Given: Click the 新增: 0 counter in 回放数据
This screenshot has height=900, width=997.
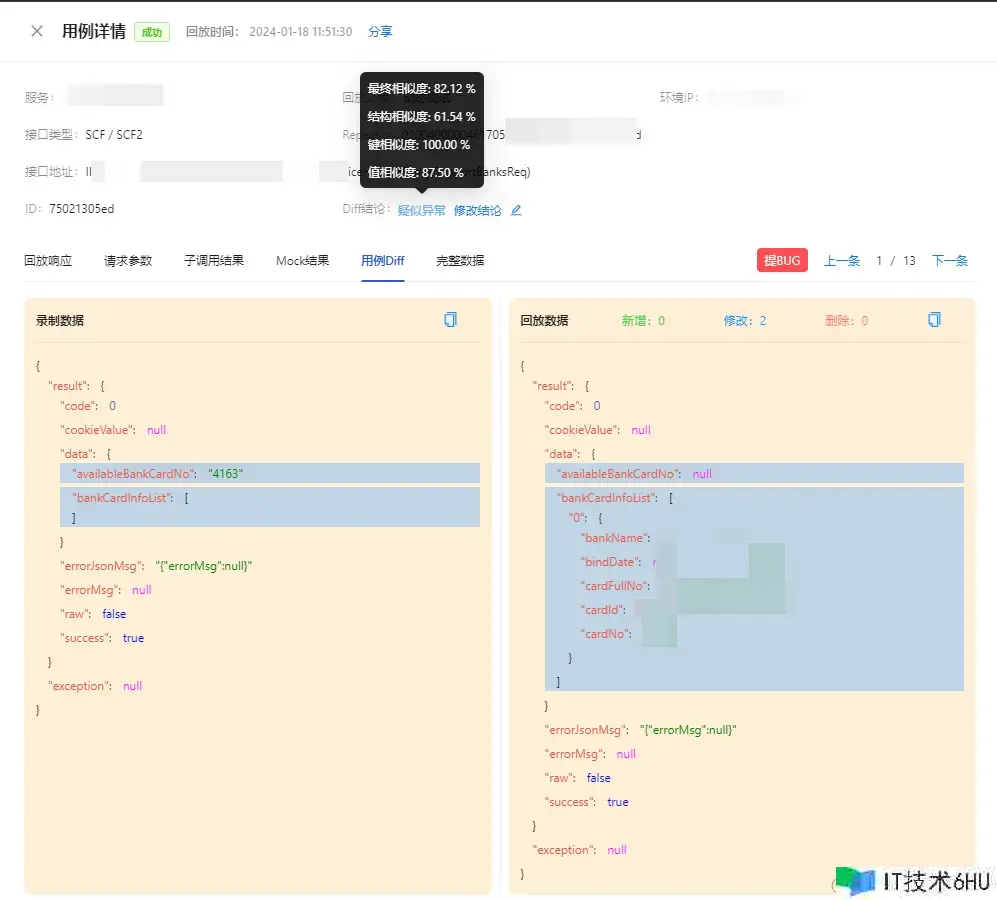Looking at the screenshot, I should tap(643, 321).
